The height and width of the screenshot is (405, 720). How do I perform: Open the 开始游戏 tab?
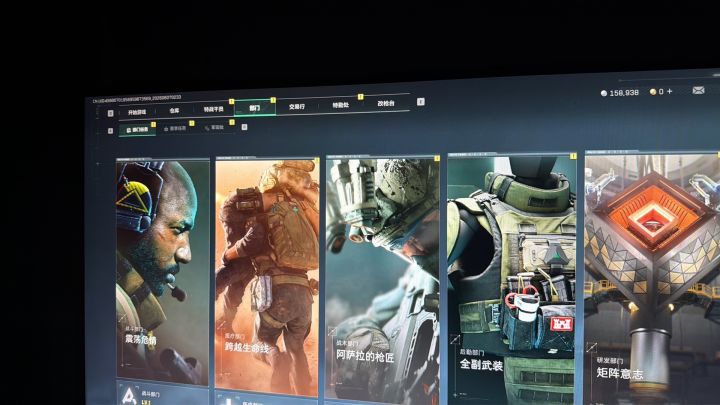[x=137, y=112]
